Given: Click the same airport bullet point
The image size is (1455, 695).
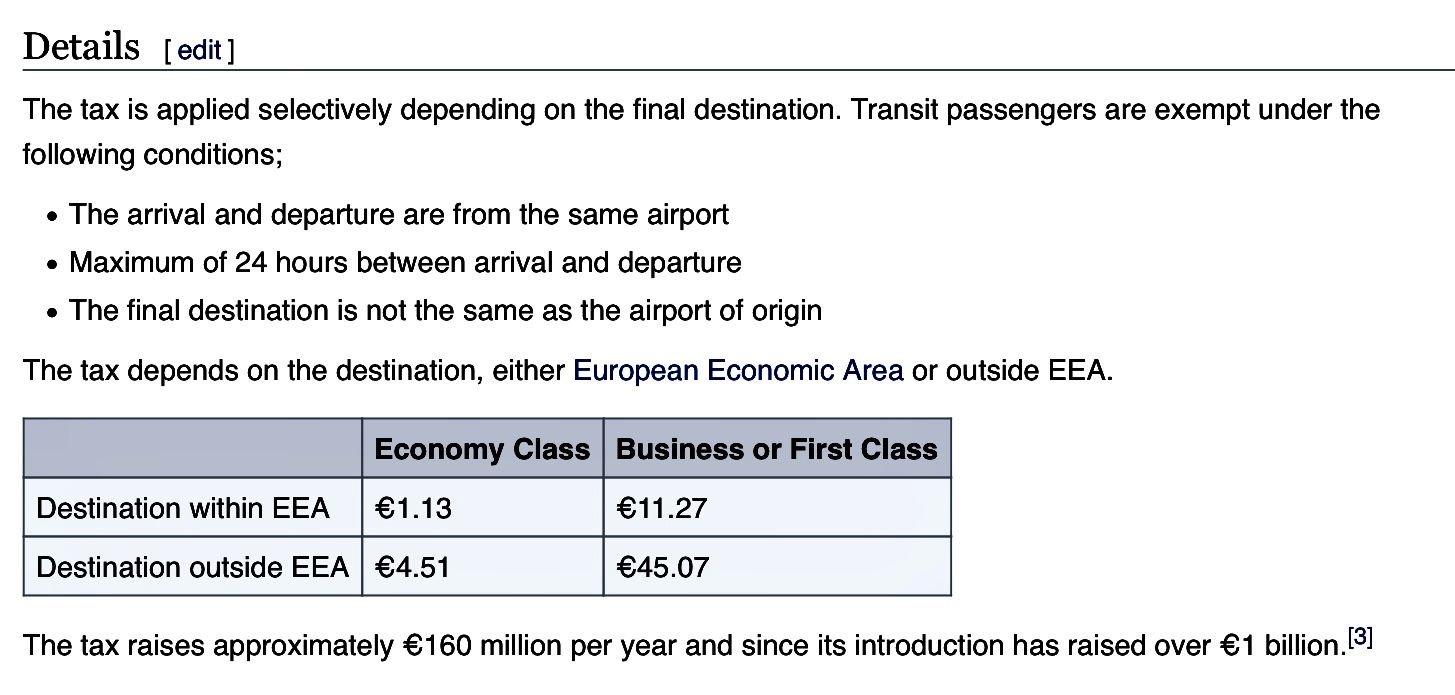Looking at the screenshot, I should pos(399,215).
